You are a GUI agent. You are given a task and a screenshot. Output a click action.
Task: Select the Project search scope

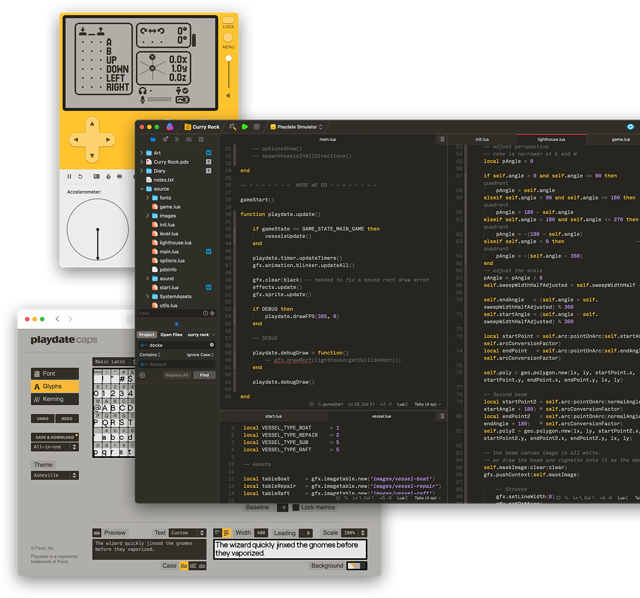(147, 334)
